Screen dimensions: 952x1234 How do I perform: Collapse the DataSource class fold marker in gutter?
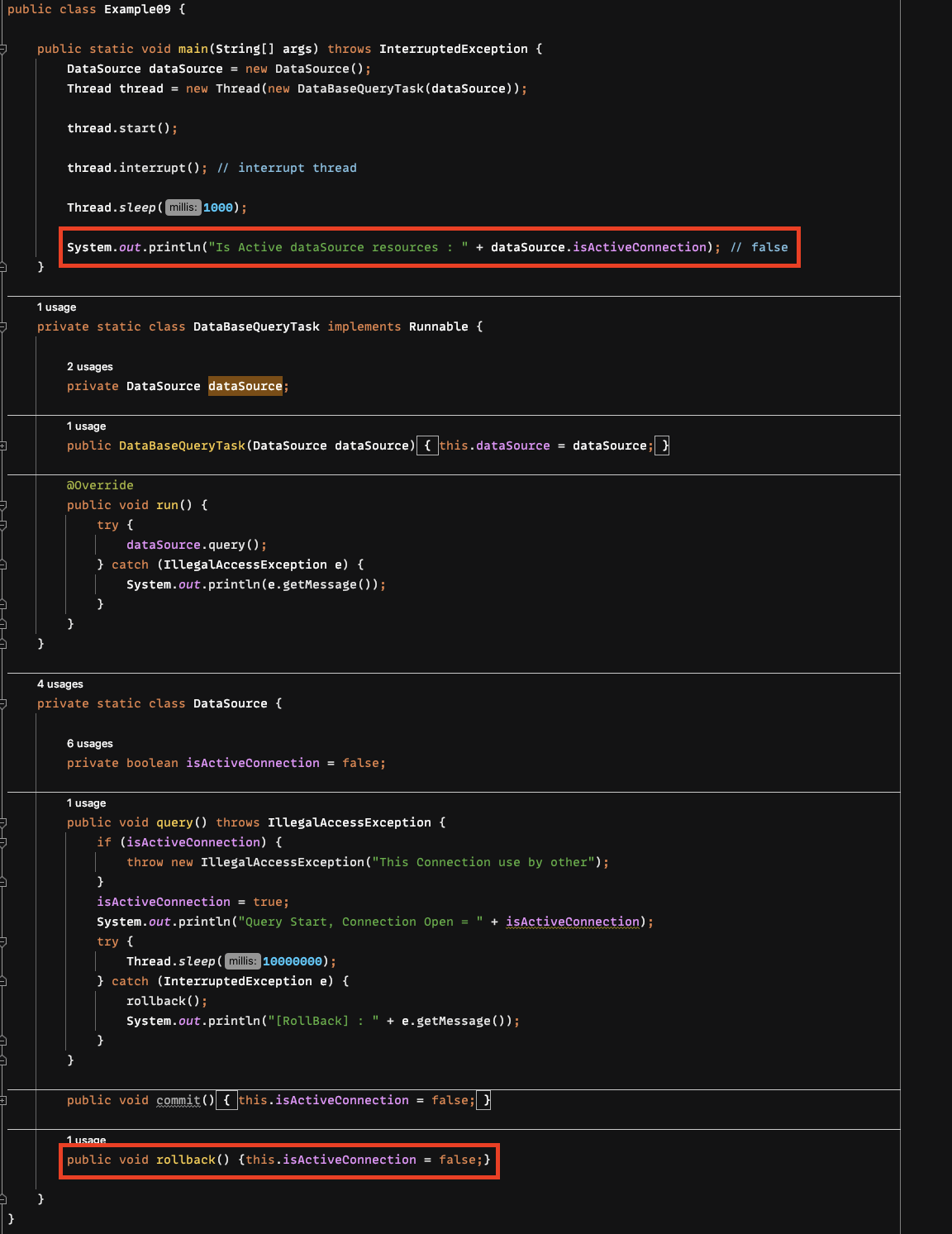coord(3,704)
